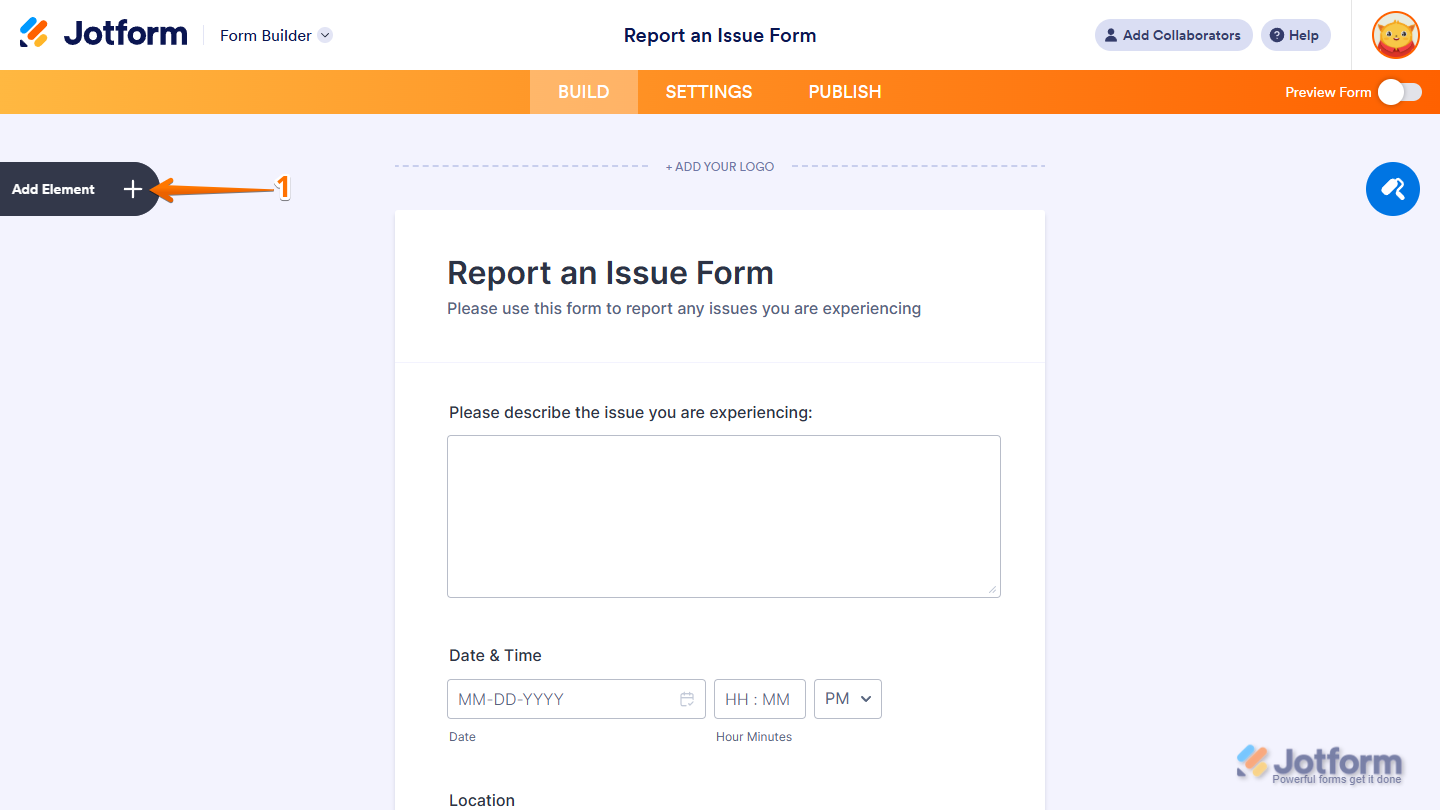Select the Report an Issue Form heading
1440x810 pixels.
click(610, 272)
